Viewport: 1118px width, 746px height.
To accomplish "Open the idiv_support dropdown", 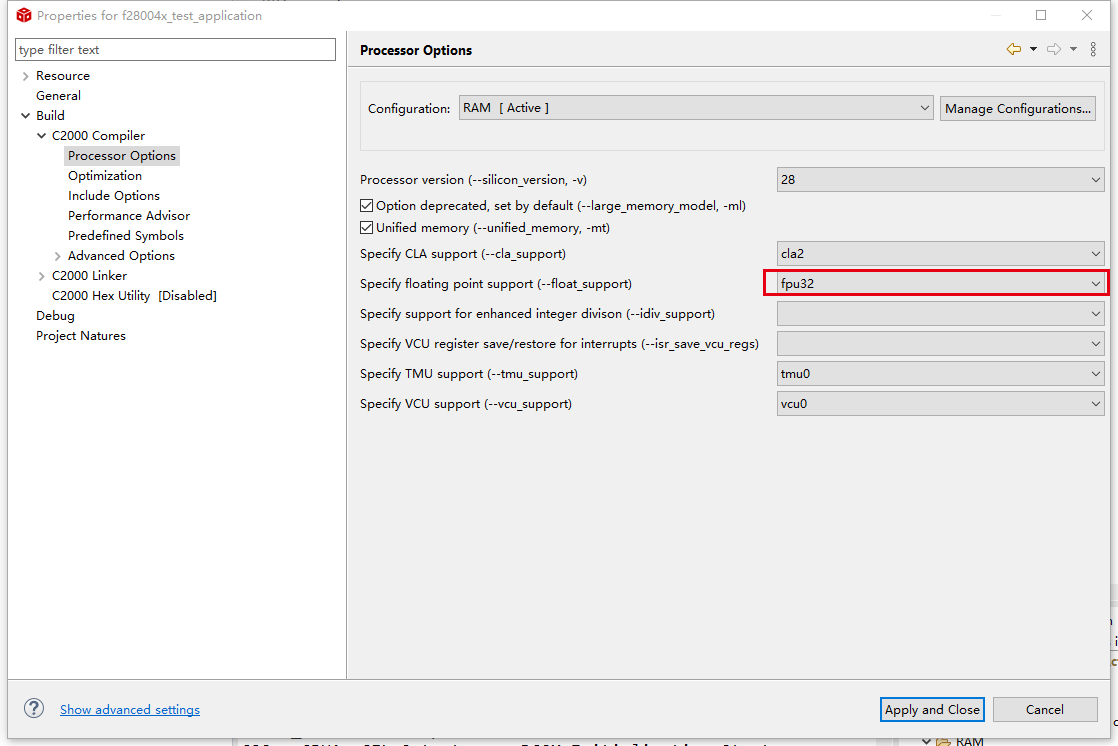I will pos(940,314).
